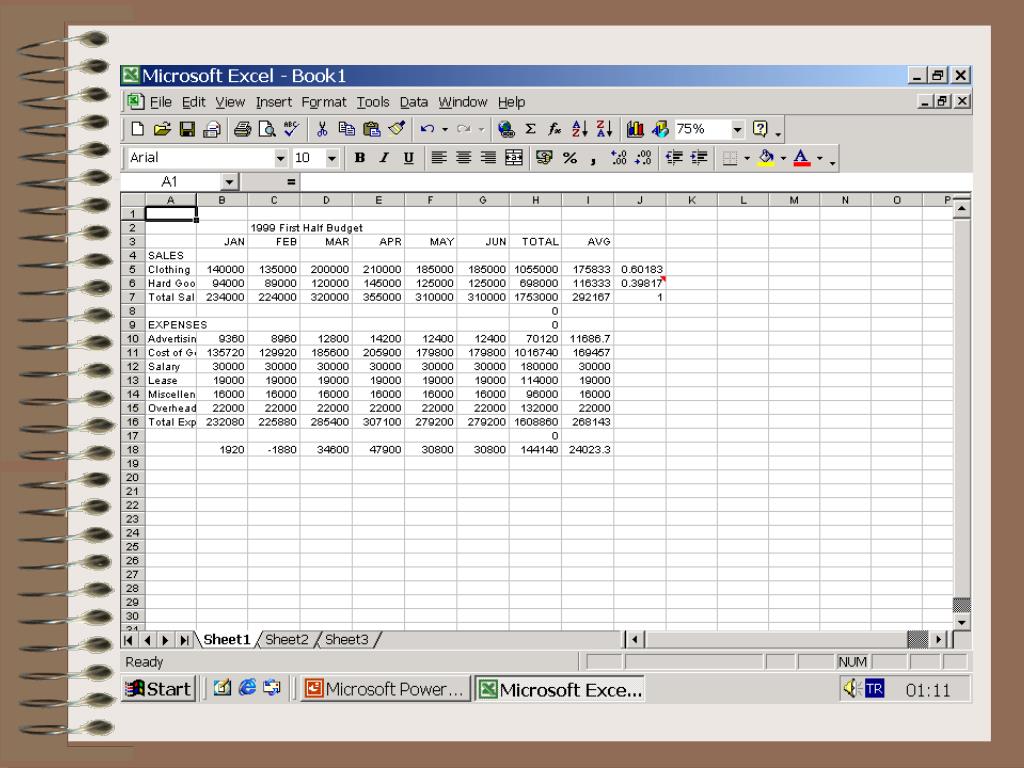The image size is (1024, 768).
Task: Open the Arial font name dropdown
Action: point(280,158)
